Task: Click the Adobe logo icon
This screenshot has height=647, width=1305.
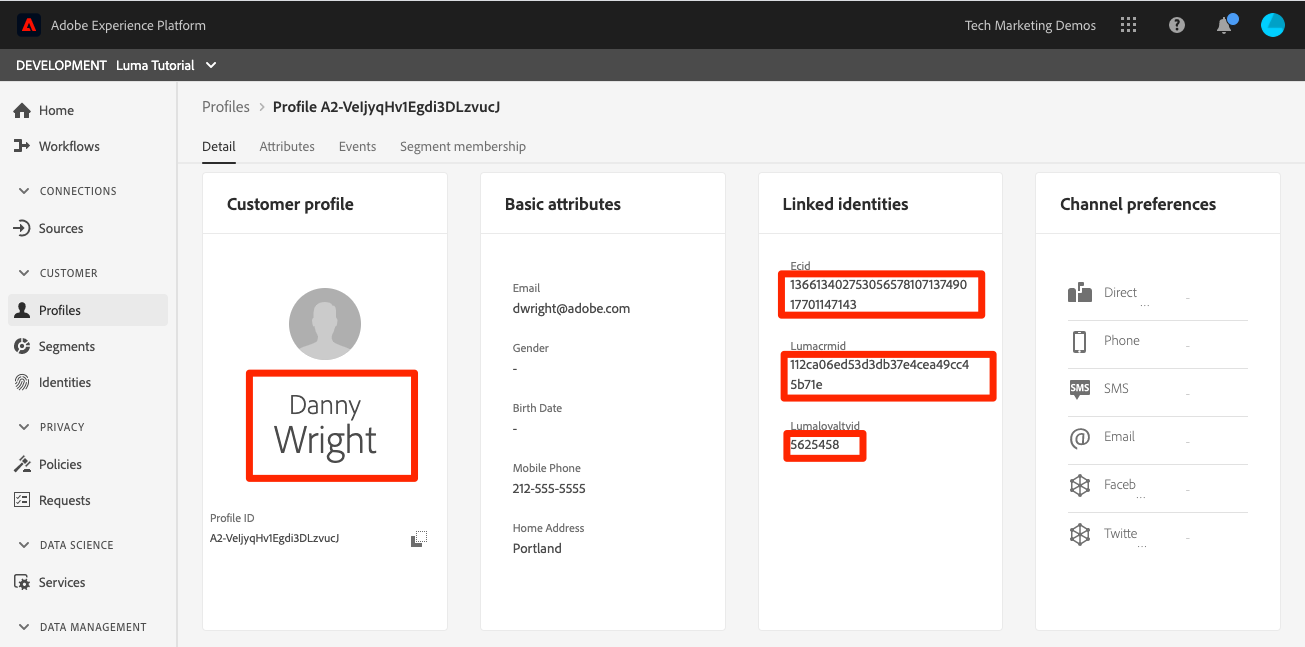Action: click(x=28, y=25)
